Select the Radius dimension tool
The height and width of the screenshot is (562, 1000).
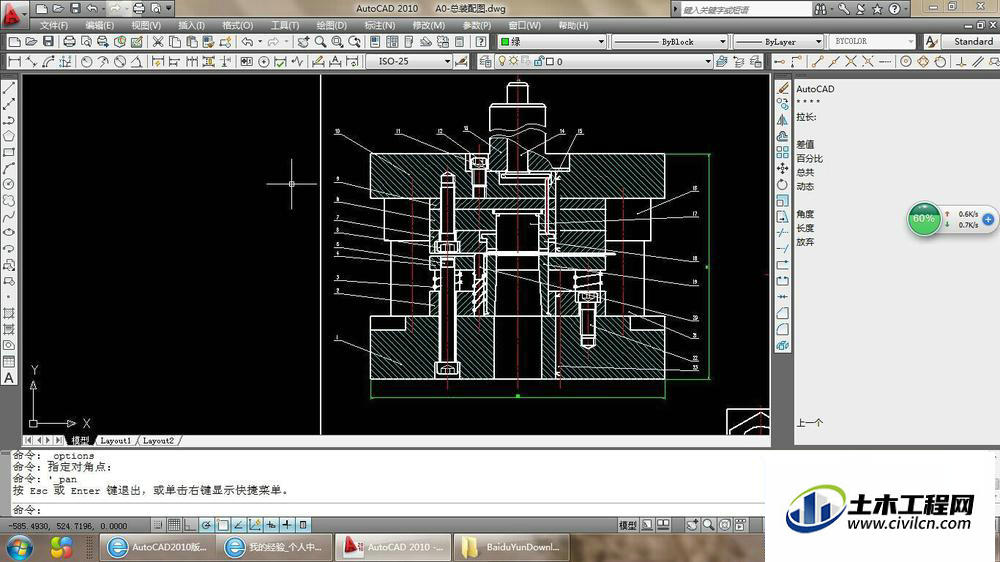coord(86,61)
